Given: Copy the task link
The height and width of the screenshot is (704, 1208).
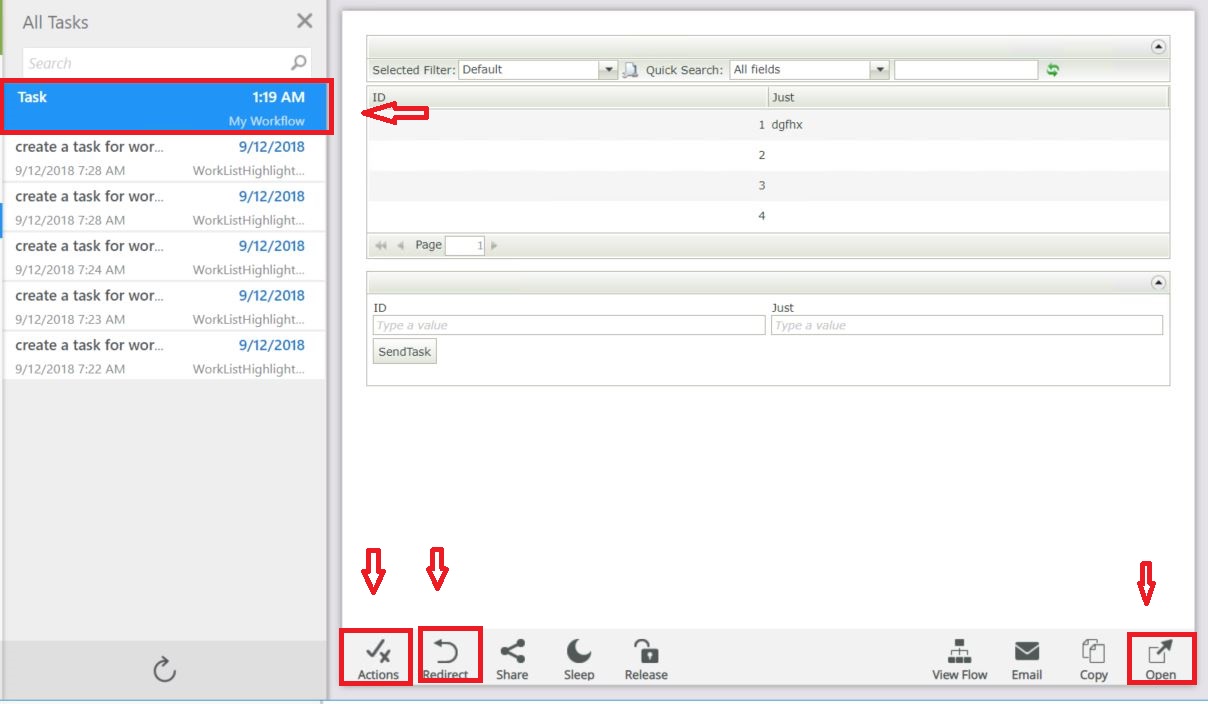Looking at the screenshot, I should click(1093, 659).
